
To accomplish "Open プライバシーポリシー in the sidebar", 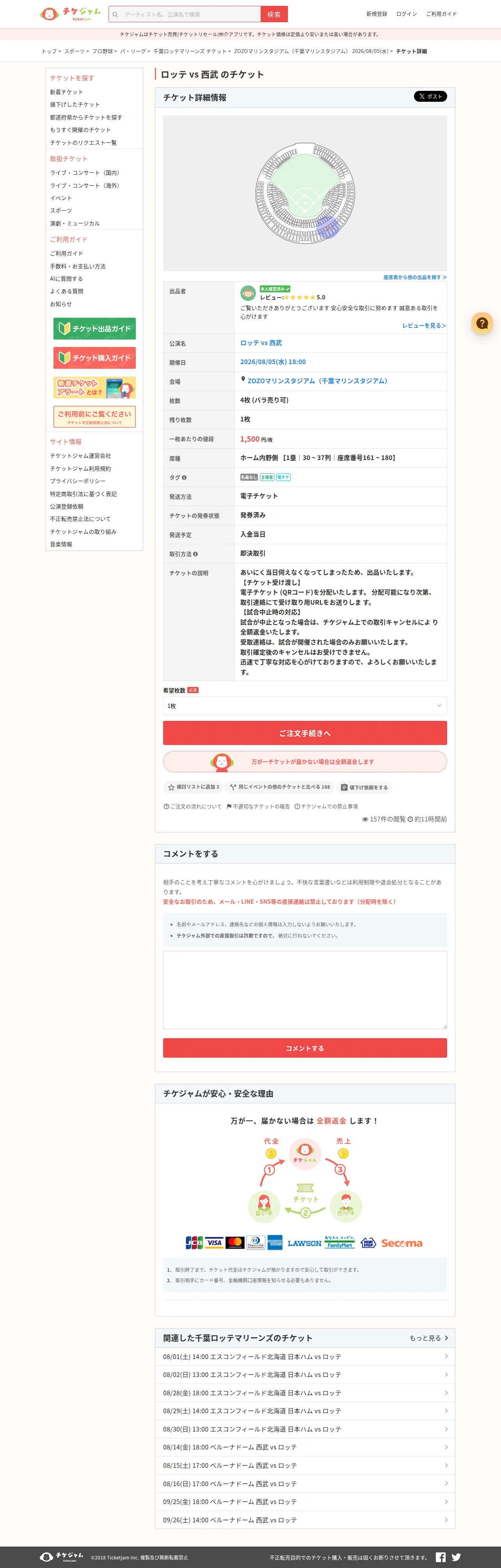I will [x=78, y=481].
